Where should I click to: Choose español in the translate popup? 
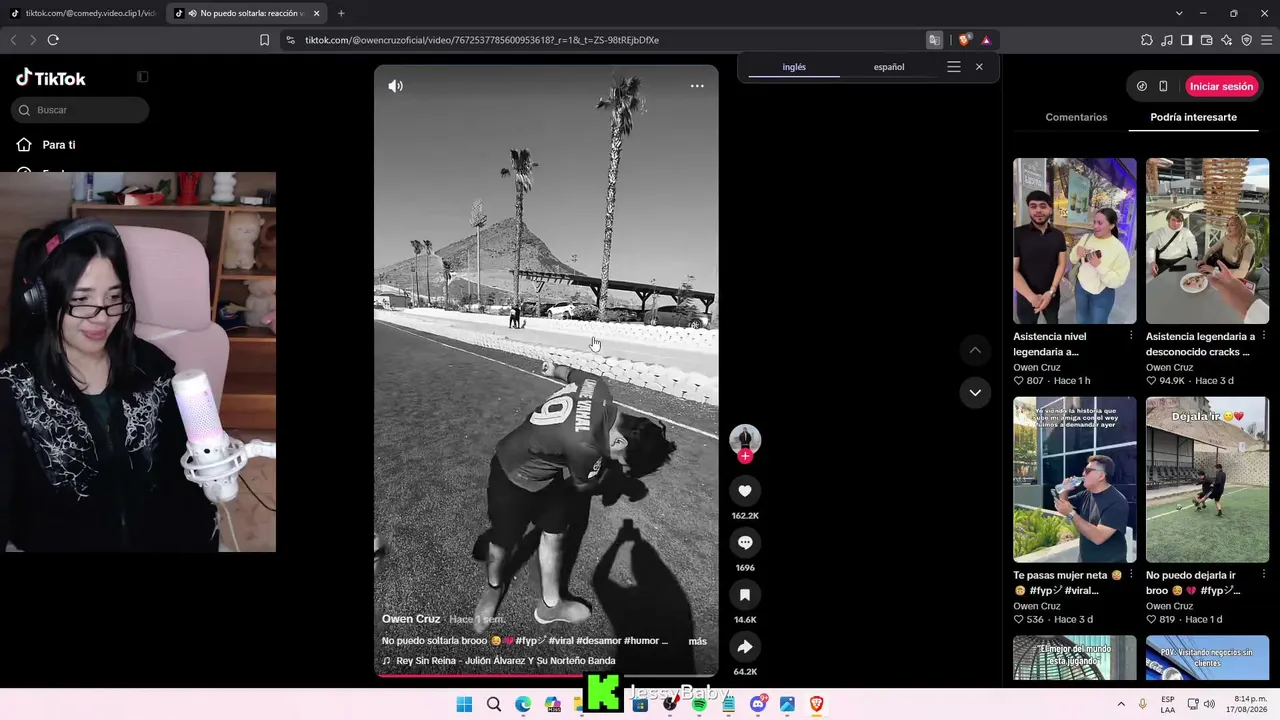pyautogui.click(x=889, y=67)
